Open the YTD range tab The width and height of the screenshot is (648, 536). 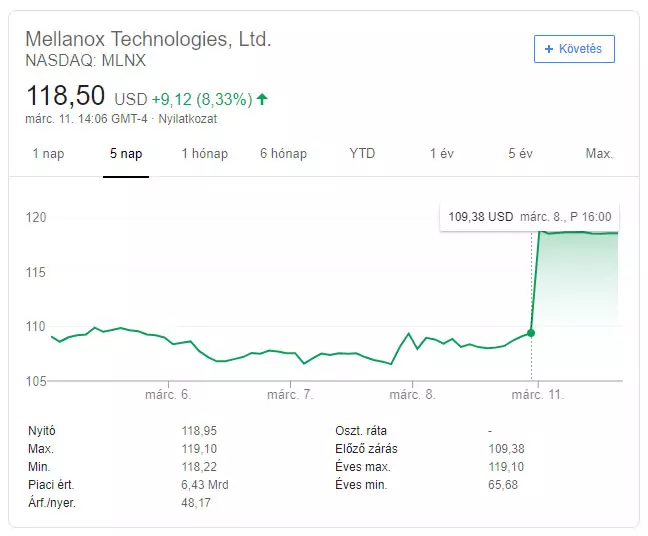tap(362, 154)
